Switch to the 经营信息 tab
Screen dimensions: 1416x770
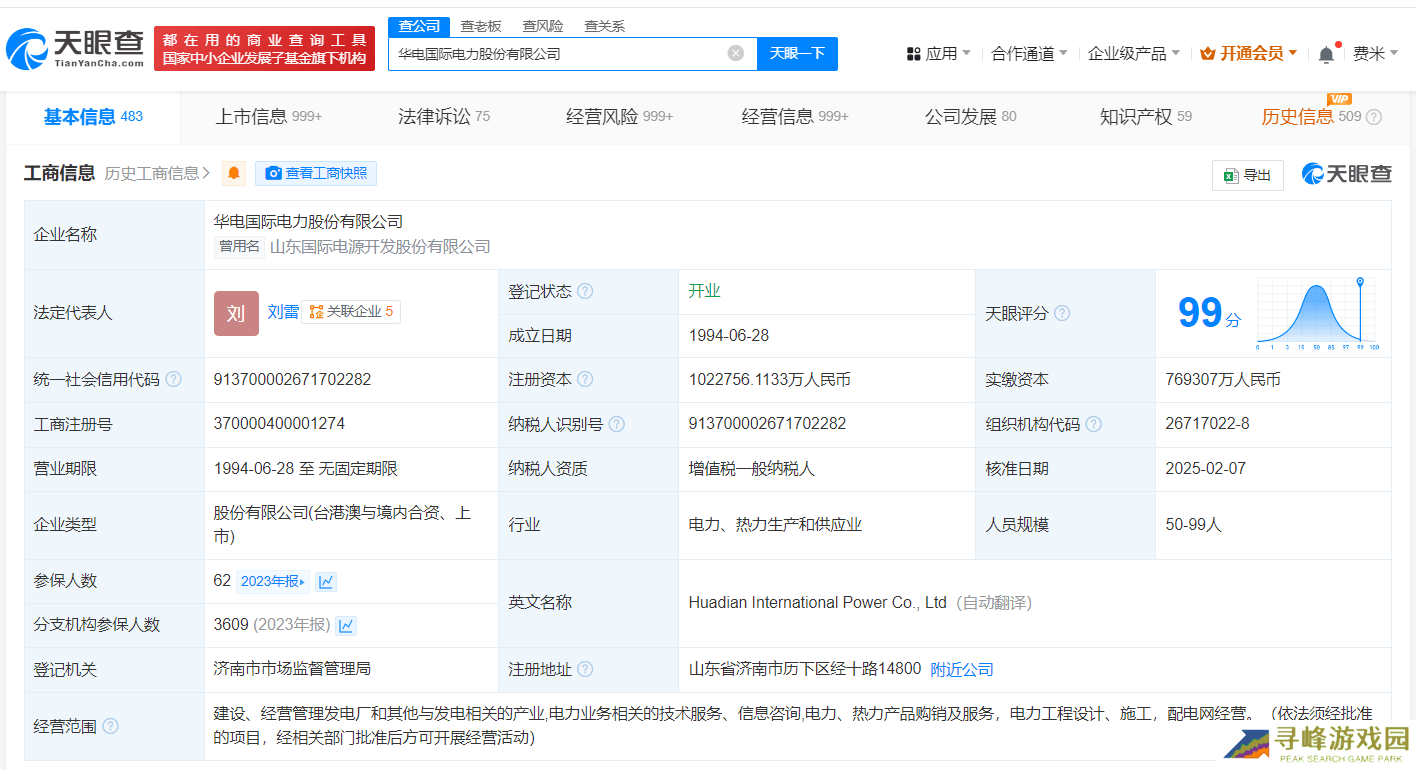[795, 117]
